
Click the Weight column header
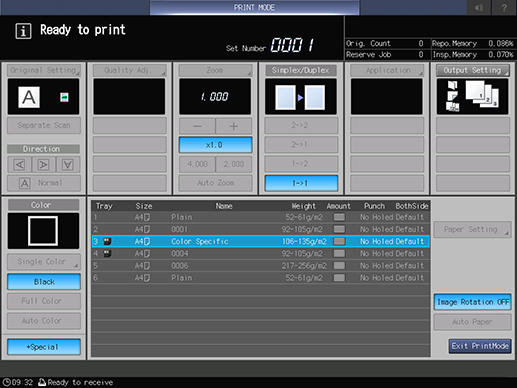[303, 206]
